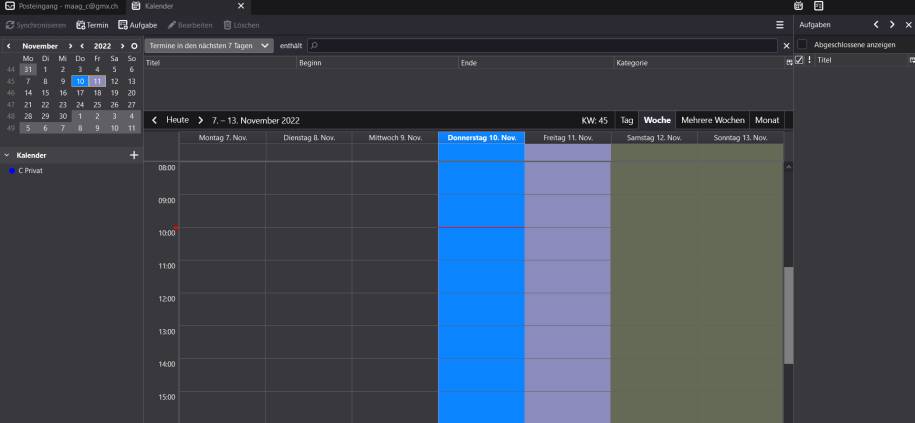Enable Abgeschlossene anzeigen checkbox
Image resolution: width=915 pixels, height=423 pixels.
tap(803, 44)
